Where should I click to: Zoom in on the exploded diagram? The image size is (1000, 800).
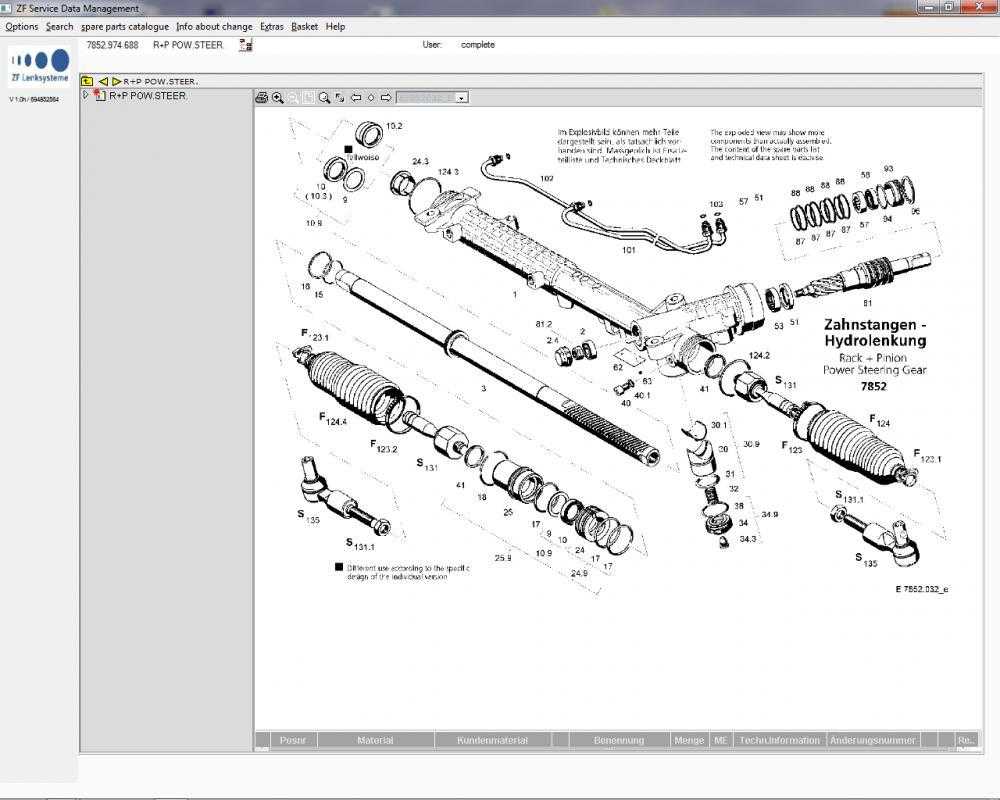pyautogui.click(x=277, y=98)
